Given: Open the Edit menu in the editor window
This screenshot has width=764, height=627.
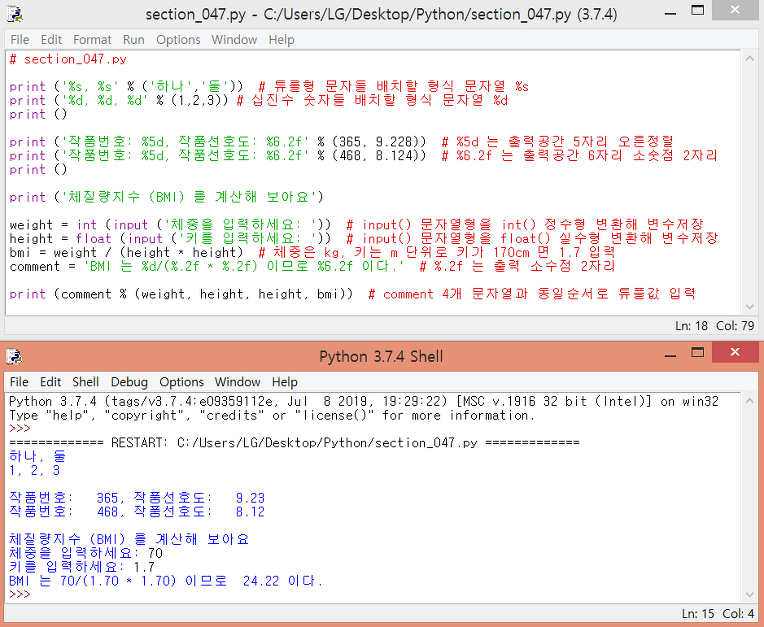Looking at the screenshot, I should click(51, 39).
